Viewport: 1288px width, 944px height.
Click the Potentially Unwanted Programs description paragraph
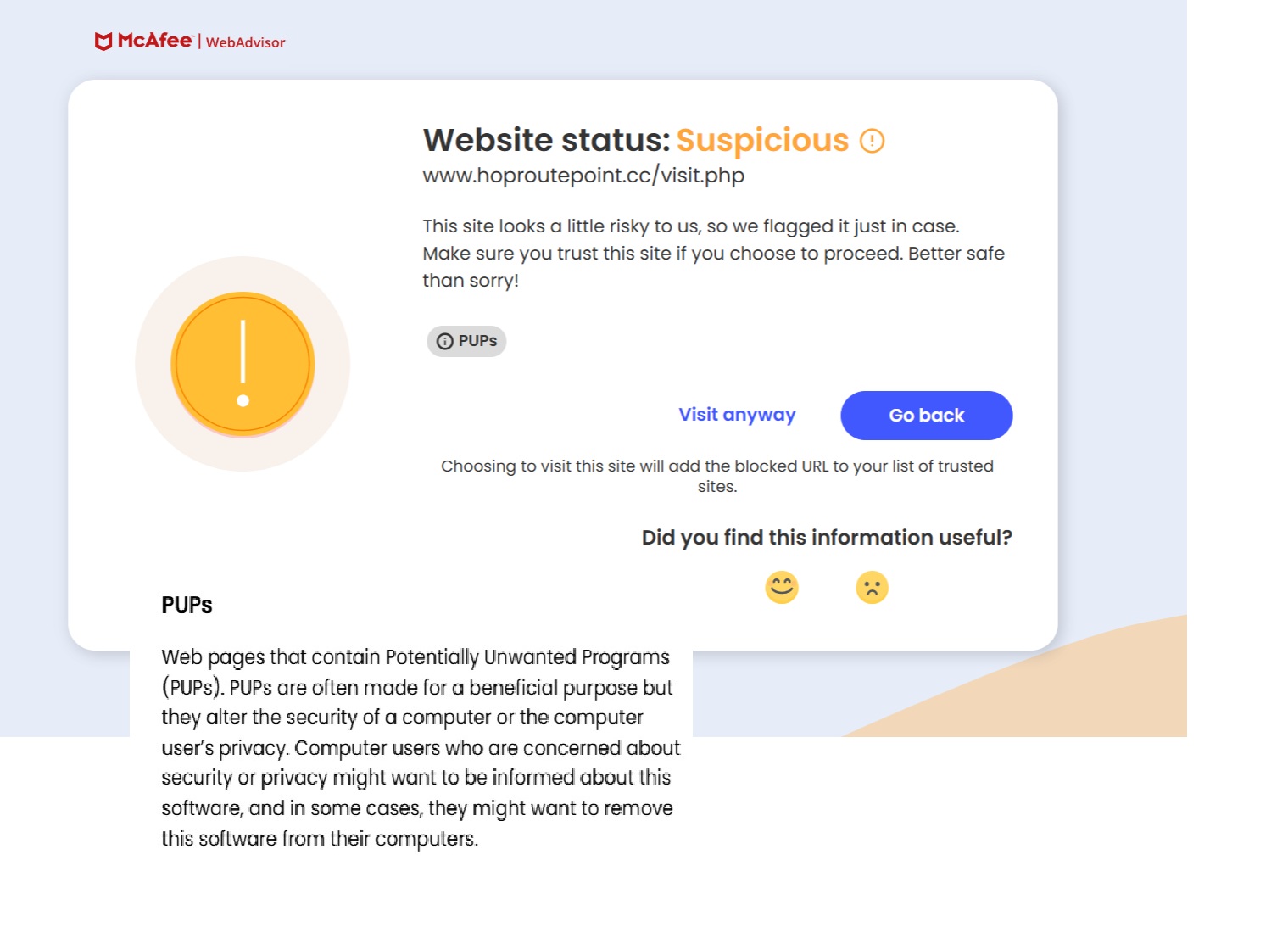click(x=421, y=748)
